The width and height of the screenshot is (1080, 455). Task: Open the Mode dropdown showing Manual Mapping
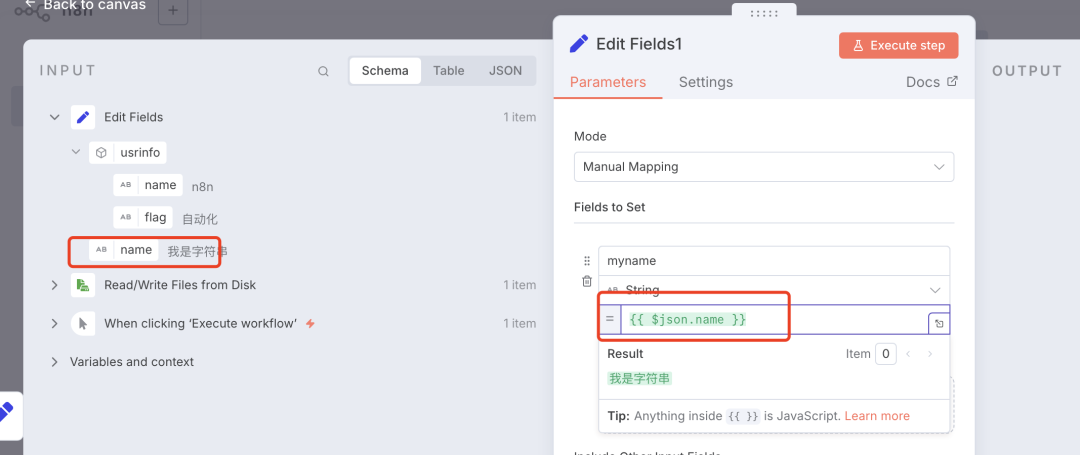pyautogui.click(x=764, y=167)
